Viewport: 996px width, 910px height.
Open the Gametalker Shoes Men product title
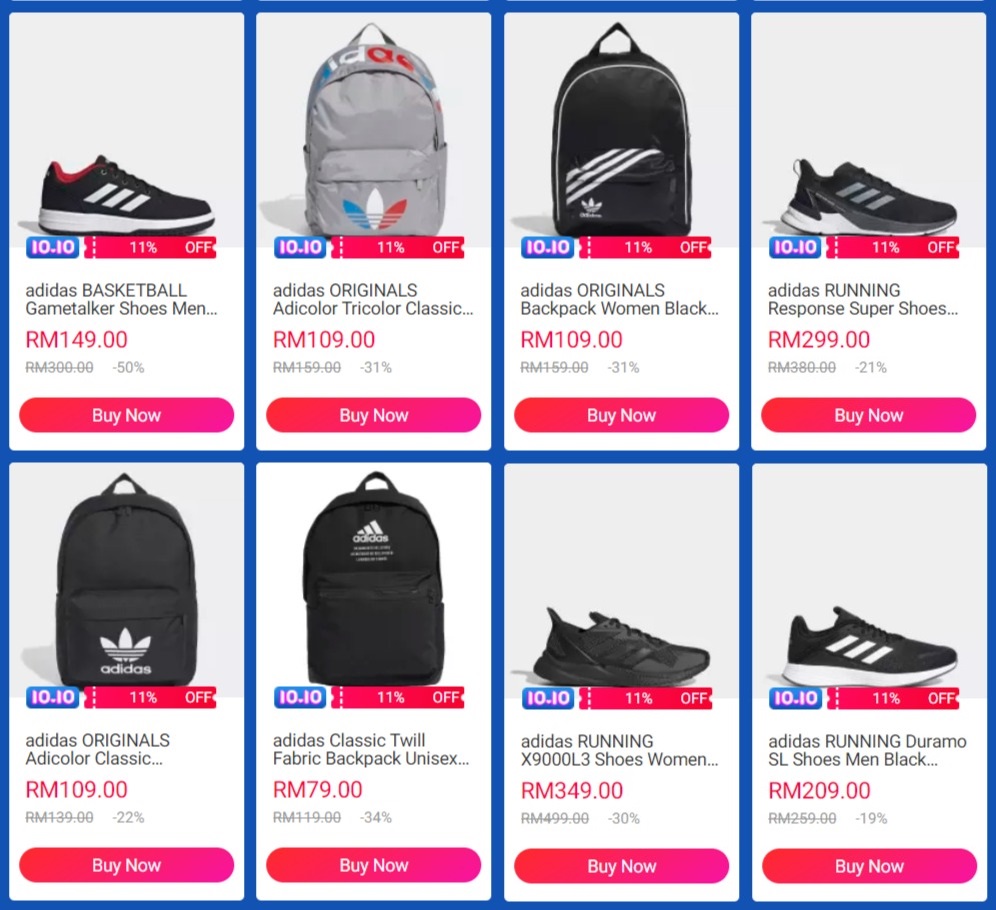point(121,299)
